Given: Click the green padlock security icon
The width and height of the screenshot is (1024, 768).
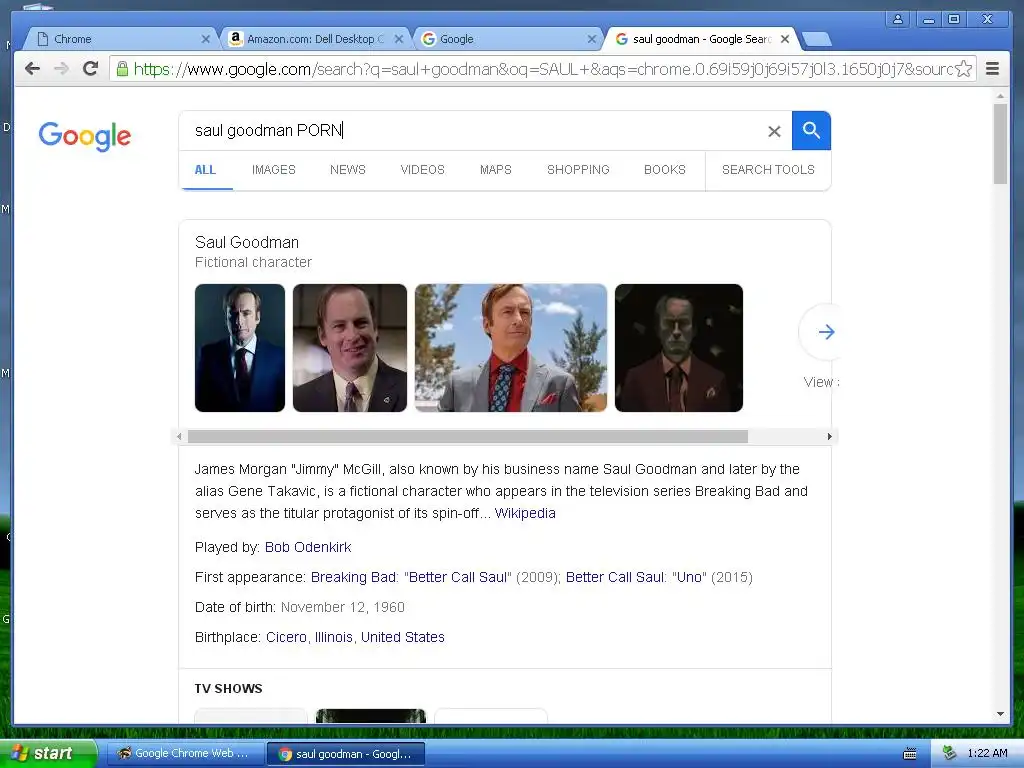Looking at the screenshot, I should click(x=122, y=69).
